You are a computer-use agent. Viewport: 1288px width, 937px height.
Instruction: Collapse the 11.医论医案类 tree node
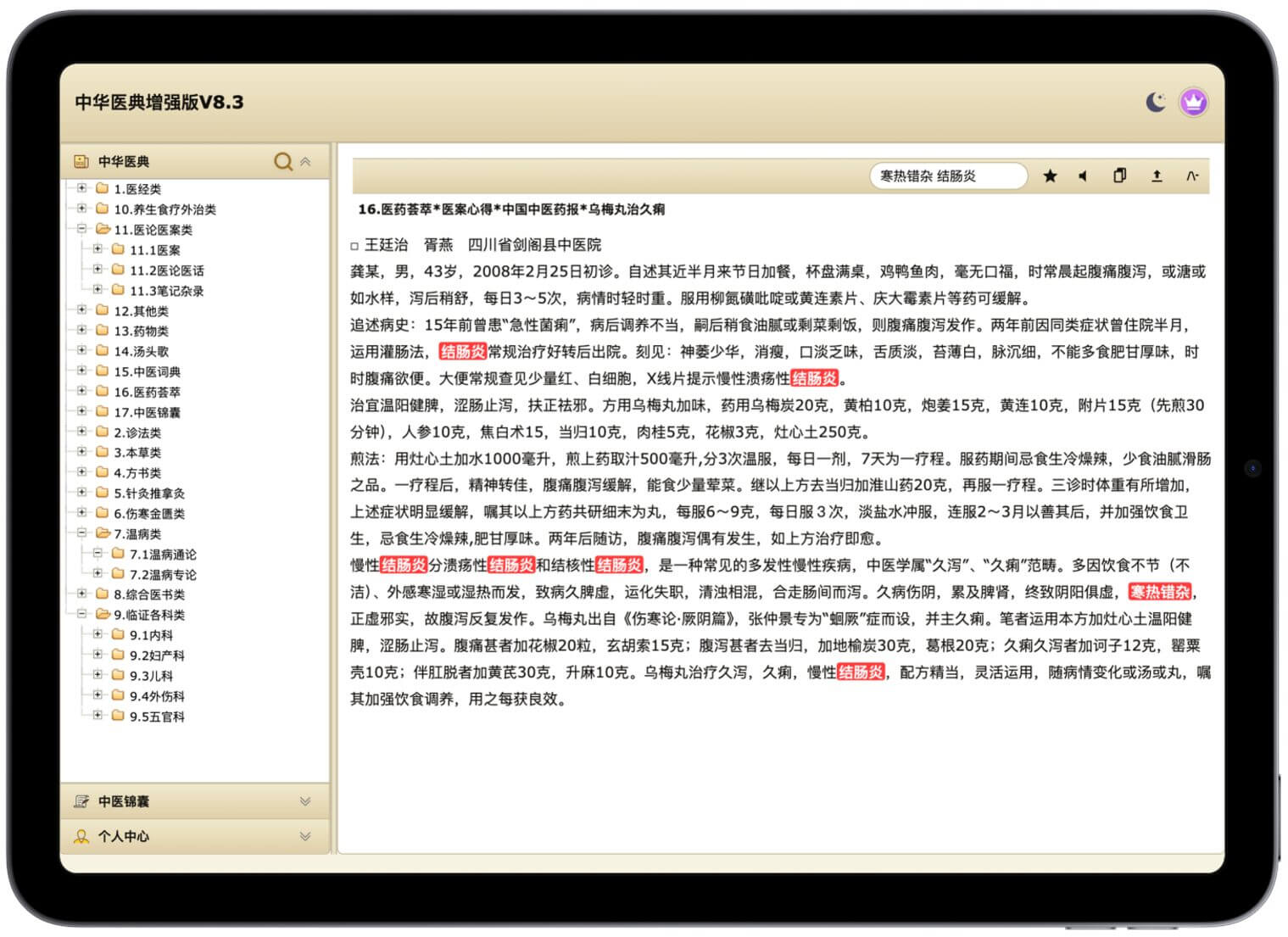point(82,229)
